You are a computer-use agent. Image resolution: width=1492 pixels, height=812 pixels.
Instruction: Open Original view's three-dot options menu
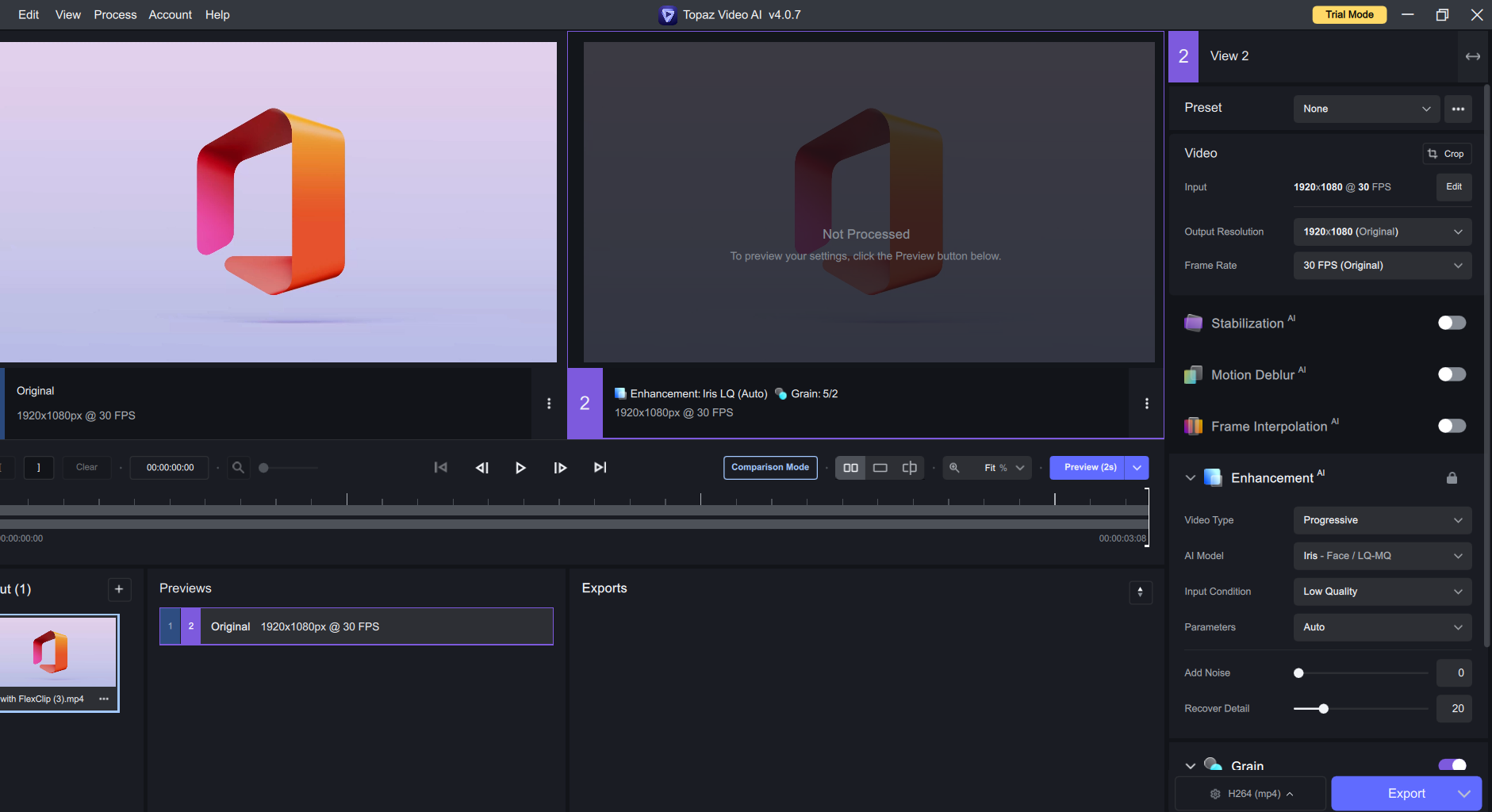click(549, 404)
